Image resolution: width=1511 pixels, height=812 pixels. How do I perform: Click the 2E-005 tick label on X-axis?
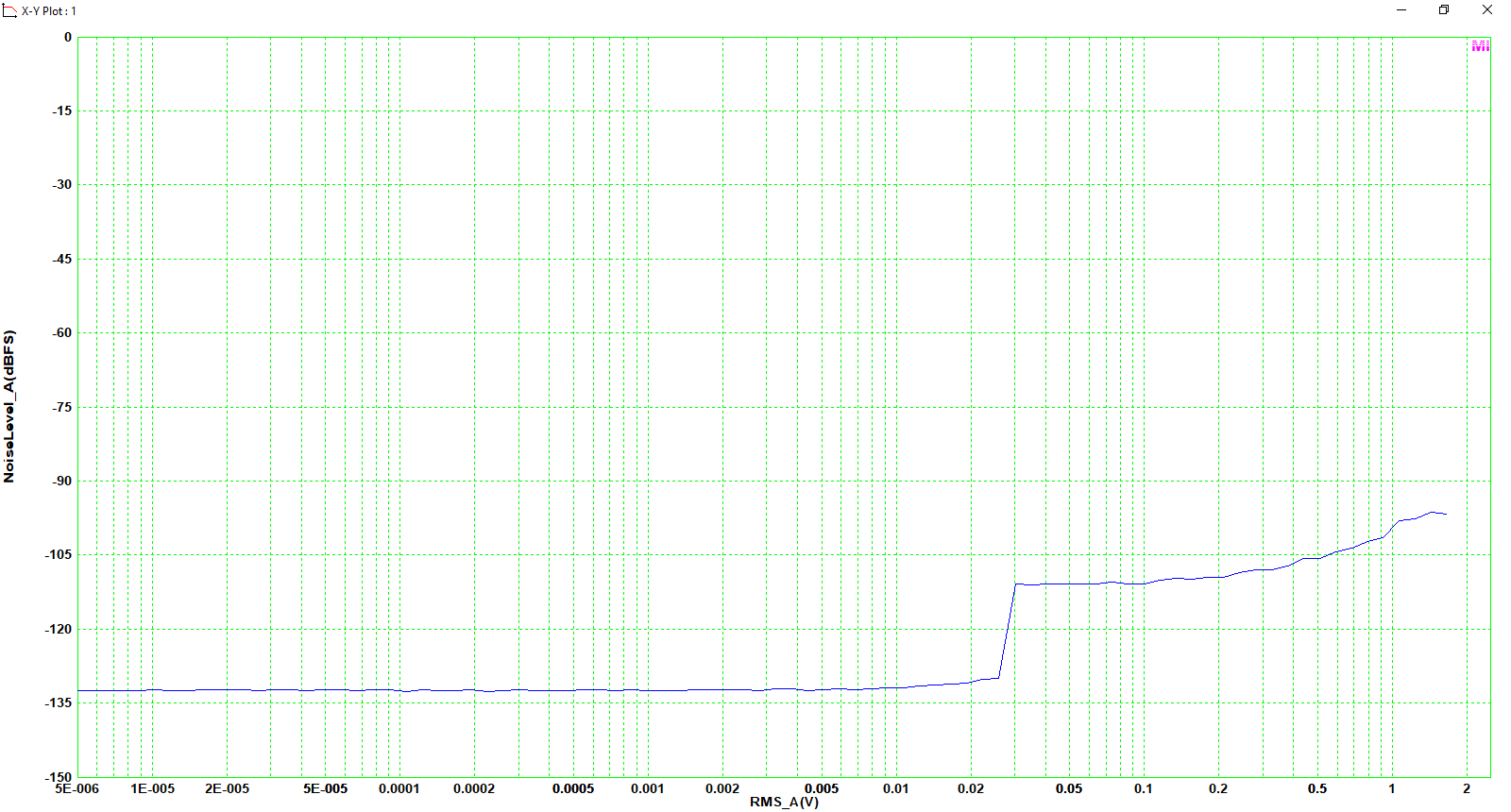tap(228, 788)
